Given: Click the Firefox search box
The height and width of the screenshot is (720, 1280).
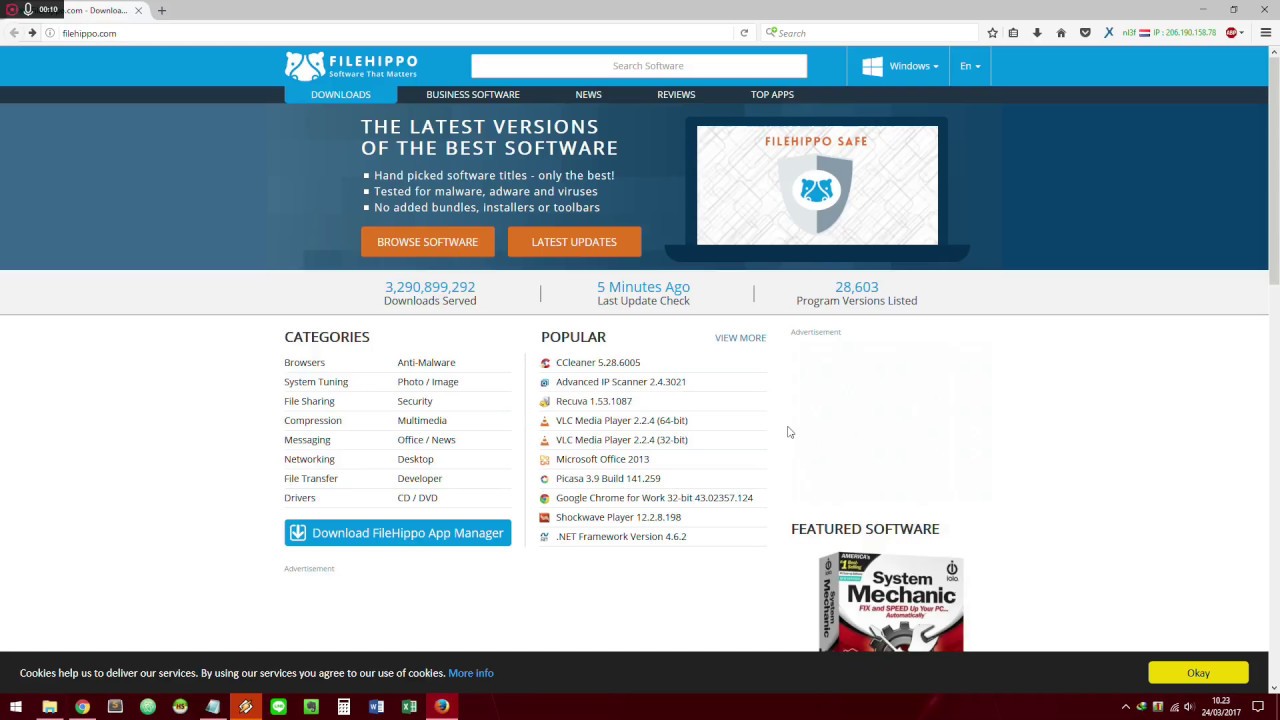Looking at the screenshot, I should click(870, 33).
